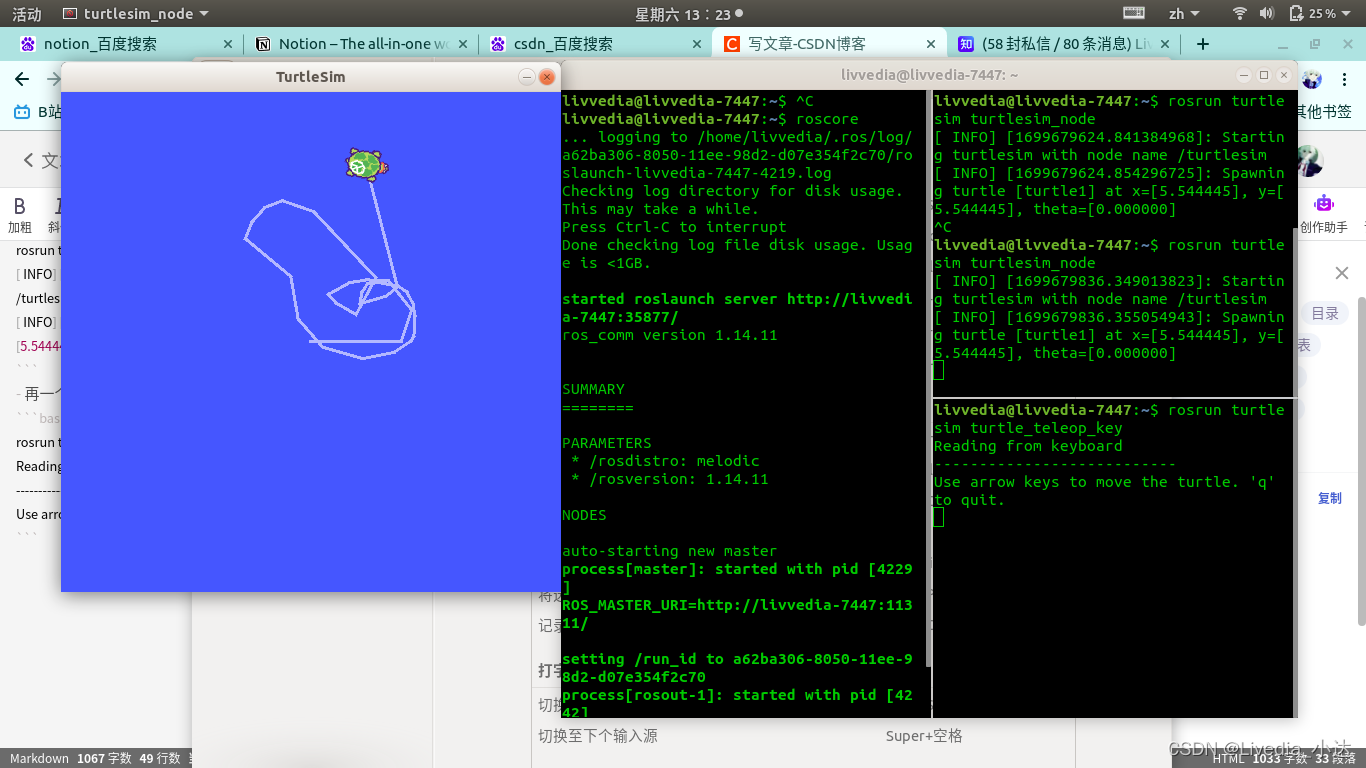Close the 写文章-CSDN博客 tab
1366x768 pixels.
931,44
